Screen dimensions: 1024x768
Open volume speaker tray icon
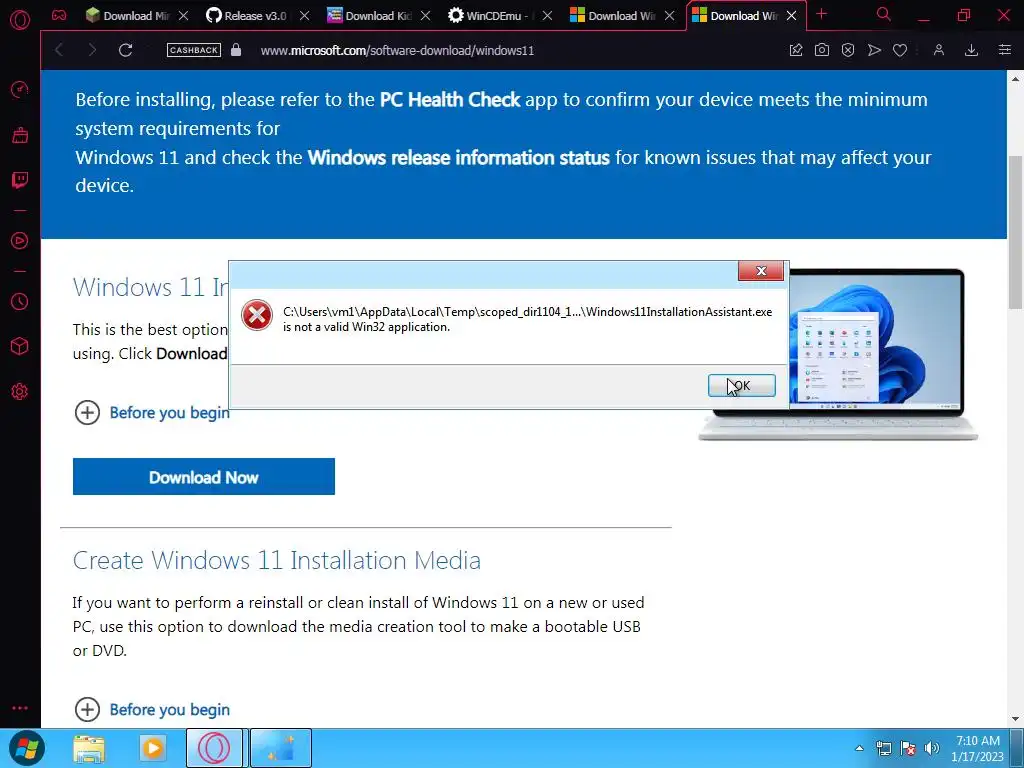[x=932, y=748]
